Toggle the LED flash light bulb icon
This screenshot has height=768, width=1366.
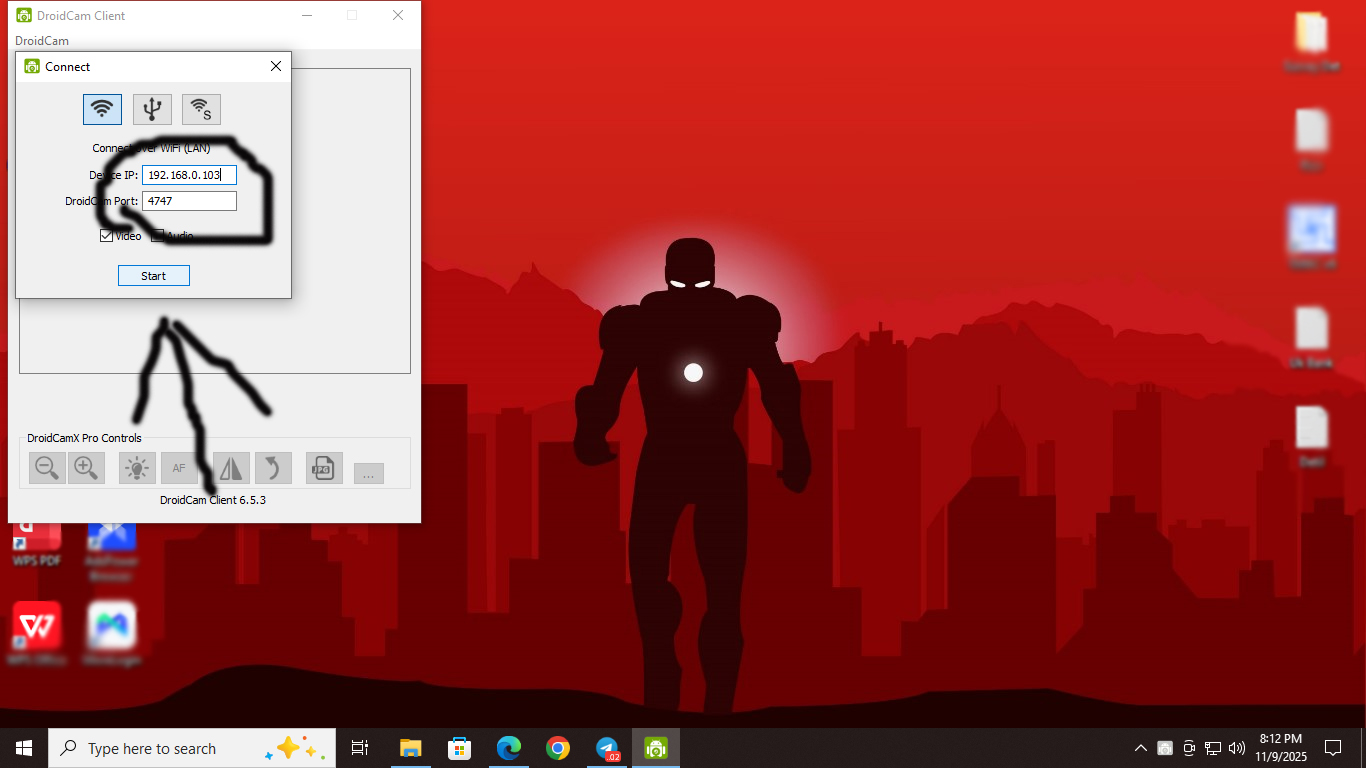pos(137,467)
